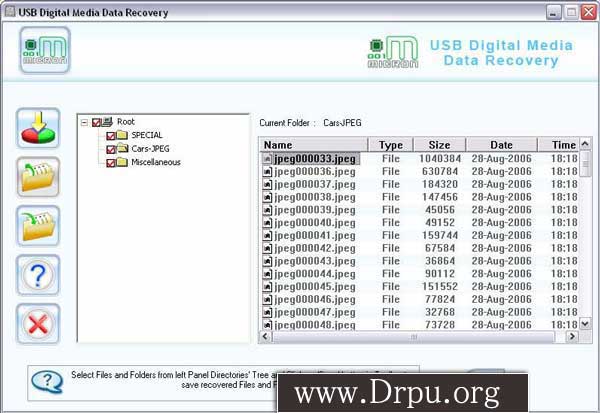Image resolution: width=600 pixels, height=413 pixels.
Task: Click size value 45056
Action: click(440, 210)
